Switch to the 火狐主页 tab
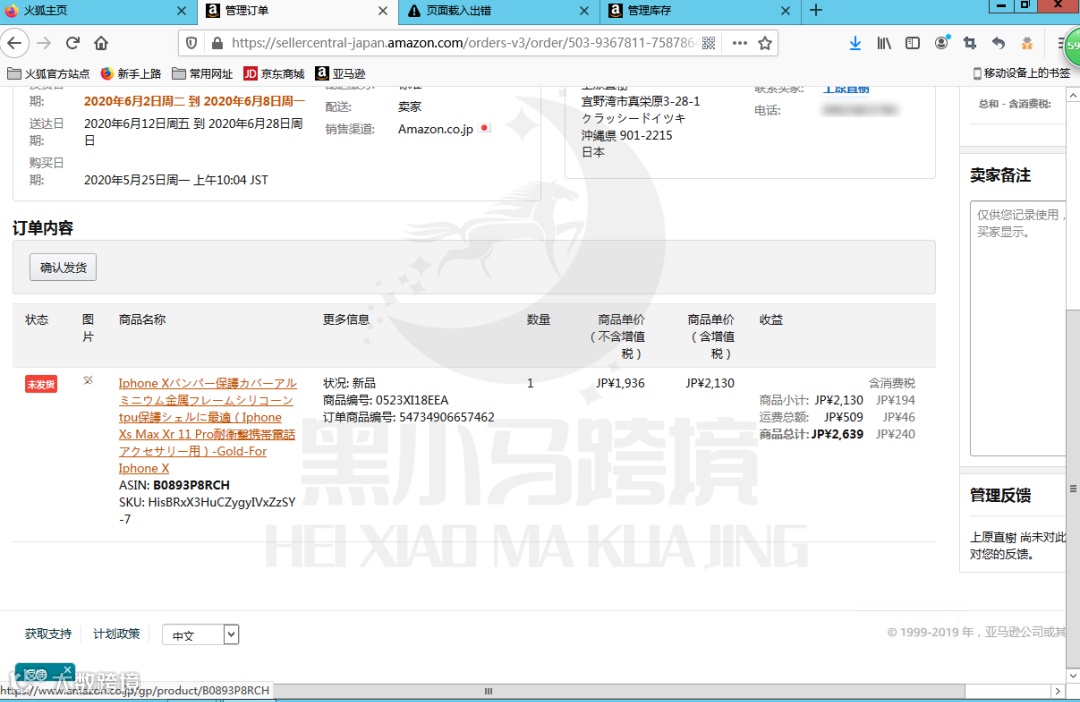Viewport: 1080px width, 702px height. point(96,10)
